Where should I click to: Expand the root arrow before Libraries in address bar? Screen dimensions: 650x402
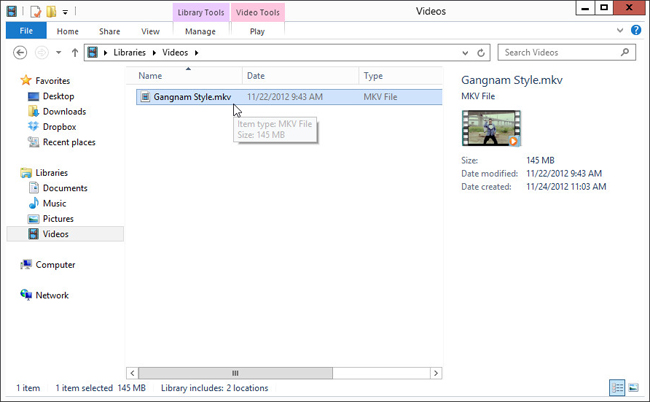pos(105,53)
